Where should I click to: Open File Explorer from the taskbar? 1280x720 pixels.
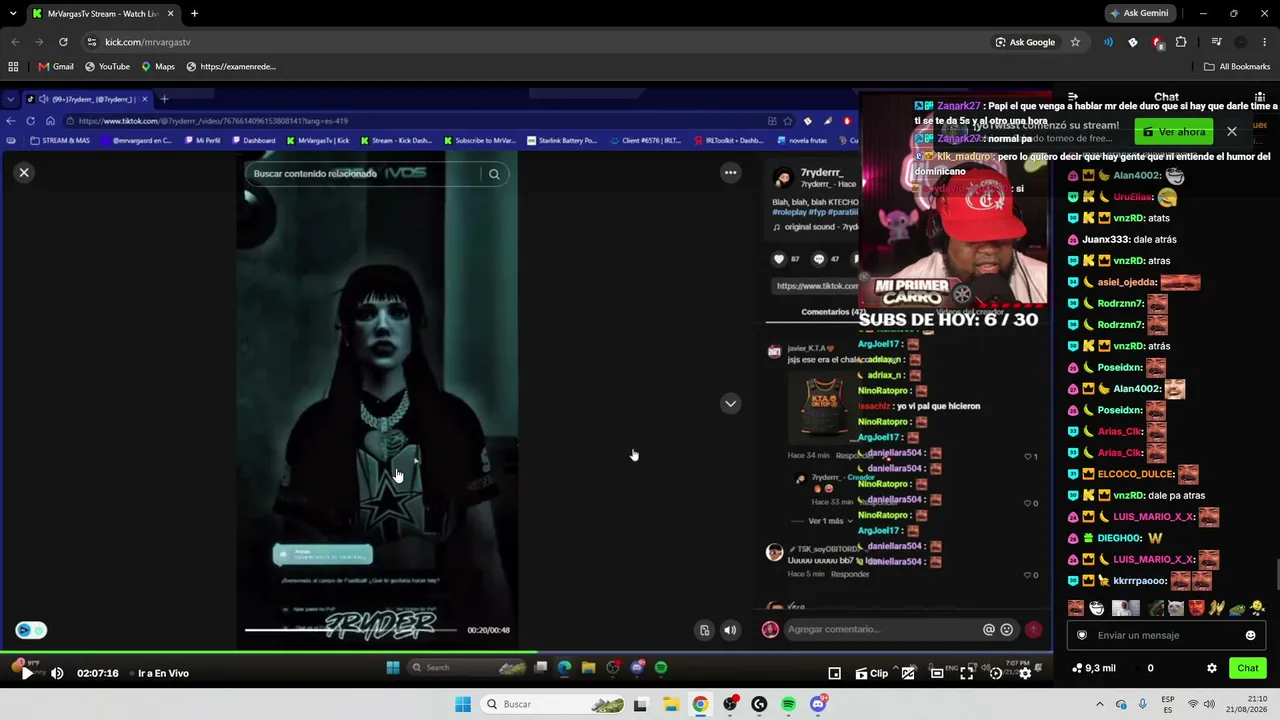coord(670,704)
